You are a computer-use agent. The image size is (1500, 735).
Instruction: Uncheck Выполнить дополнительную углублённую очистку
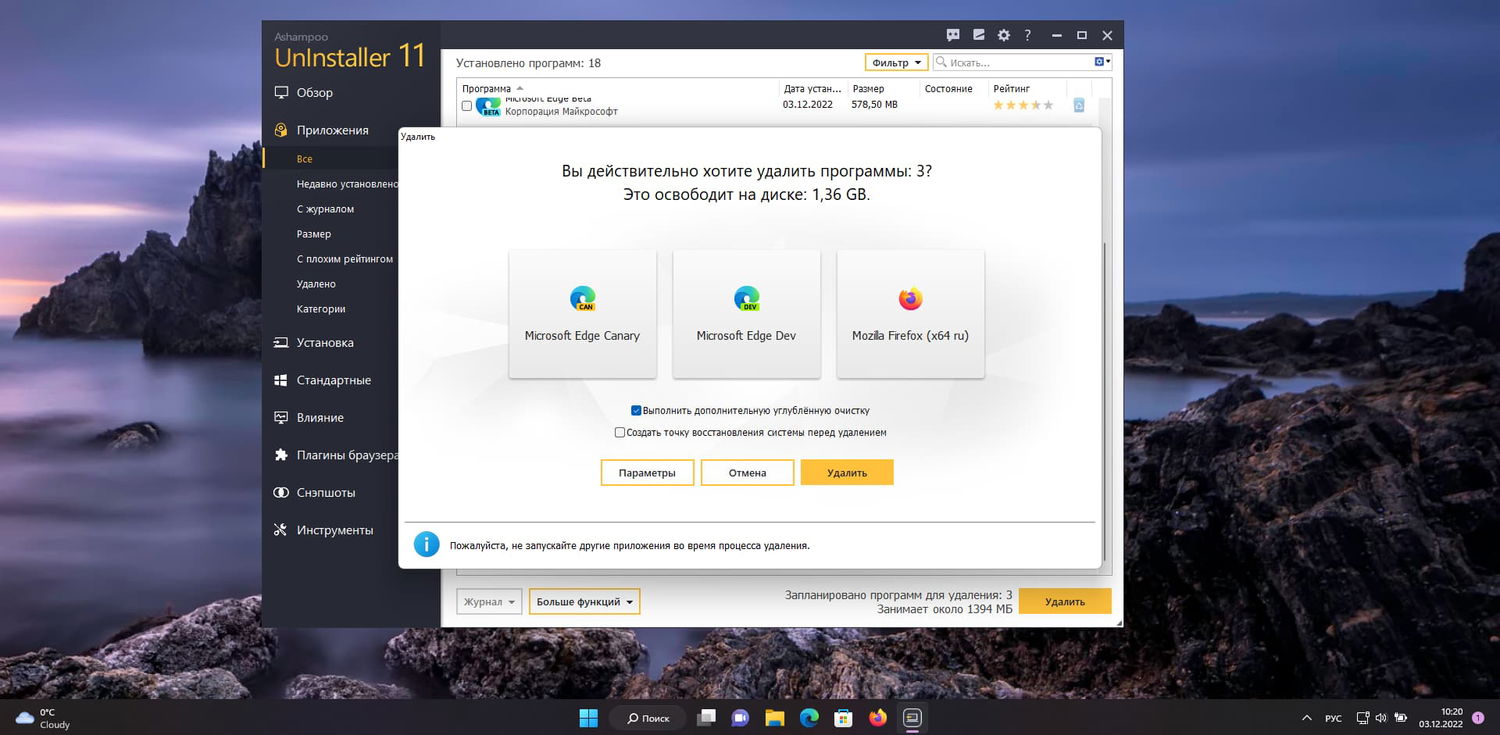[x=636, y=410]
